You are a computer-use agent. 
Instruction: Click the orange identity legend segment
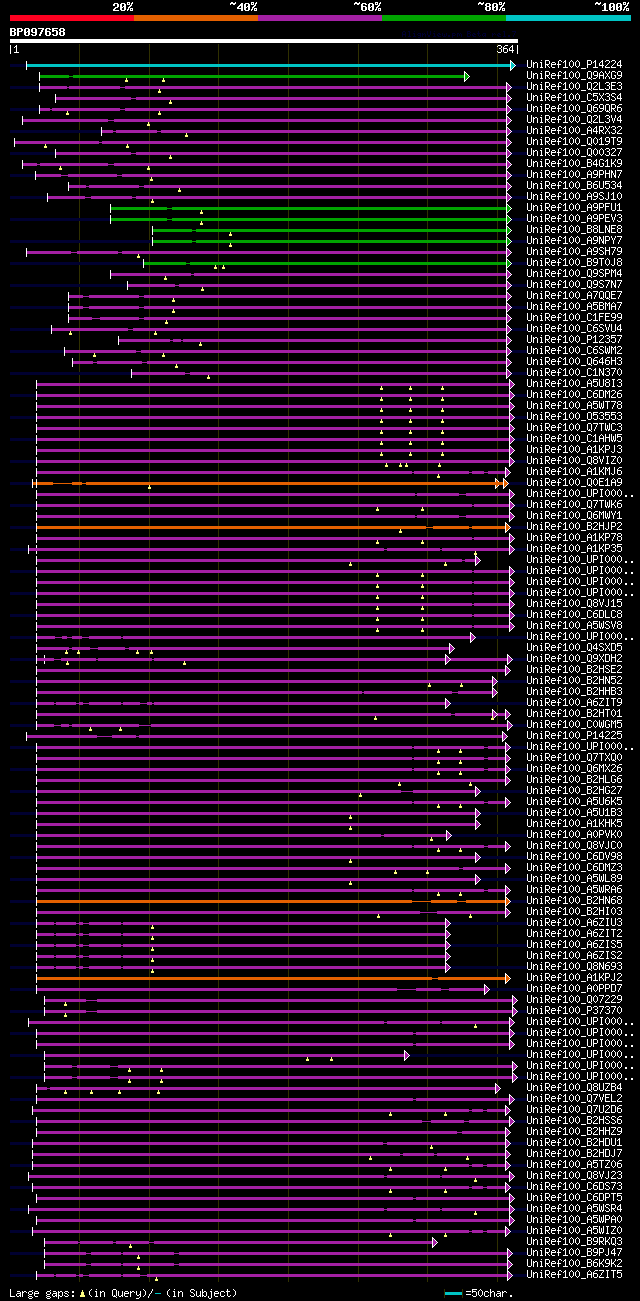coord(195,18)
